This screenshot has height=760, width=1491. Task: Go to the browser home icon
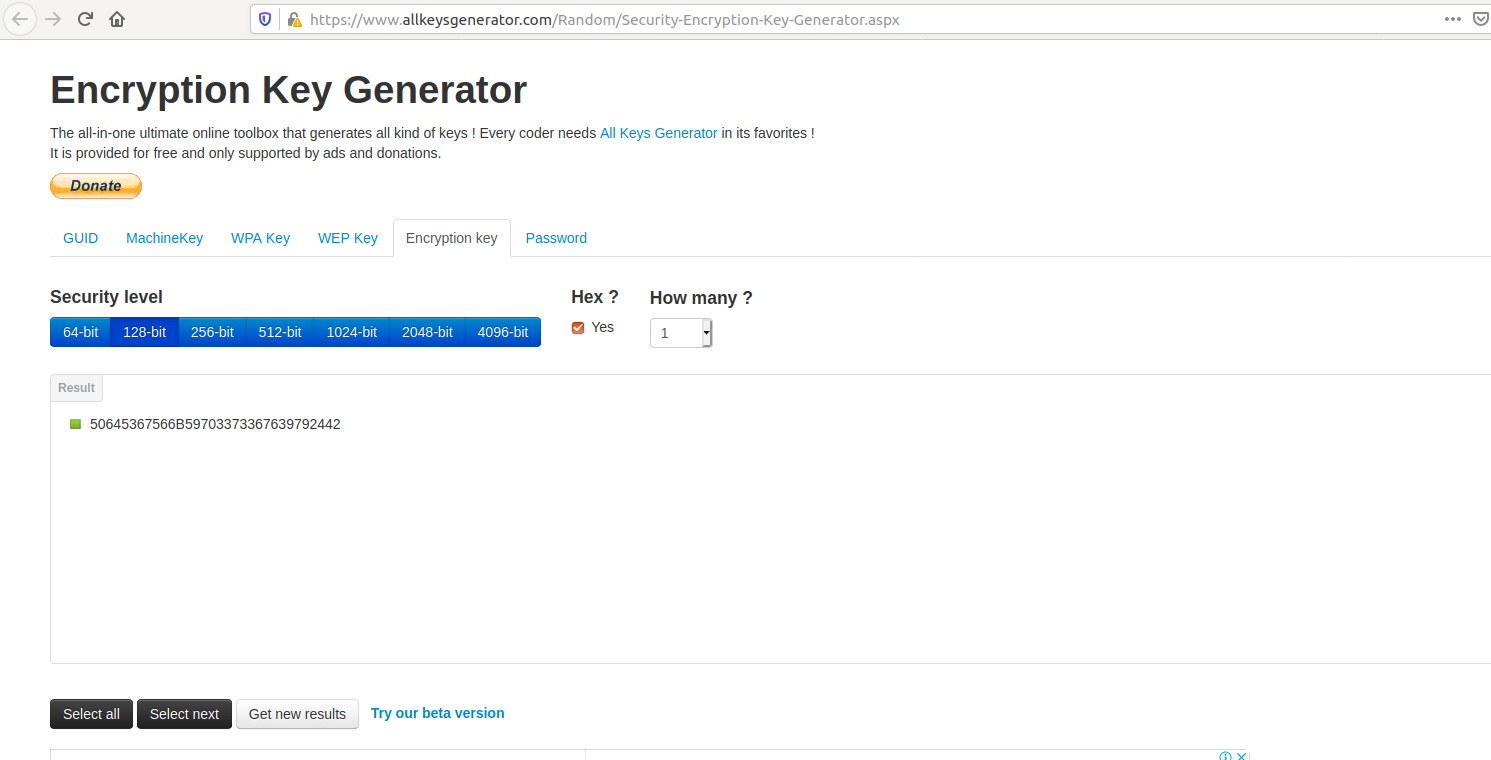[x=117, y=19]
